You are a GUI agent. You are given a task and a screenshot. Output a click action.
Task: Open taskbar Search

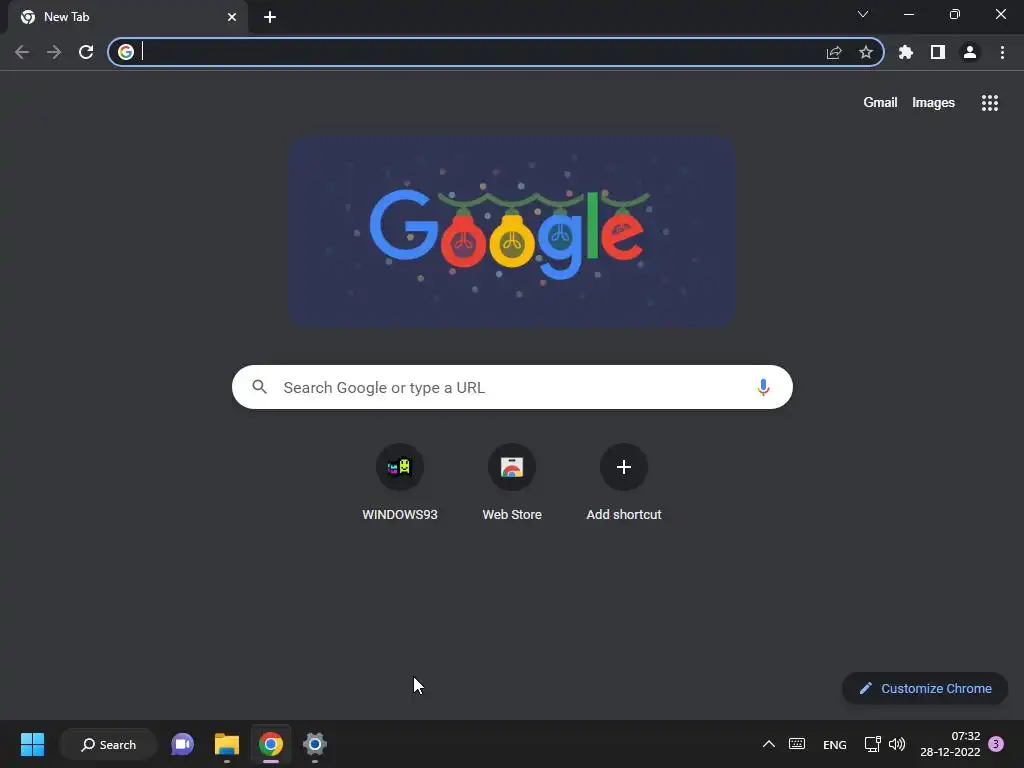point(108,744)
